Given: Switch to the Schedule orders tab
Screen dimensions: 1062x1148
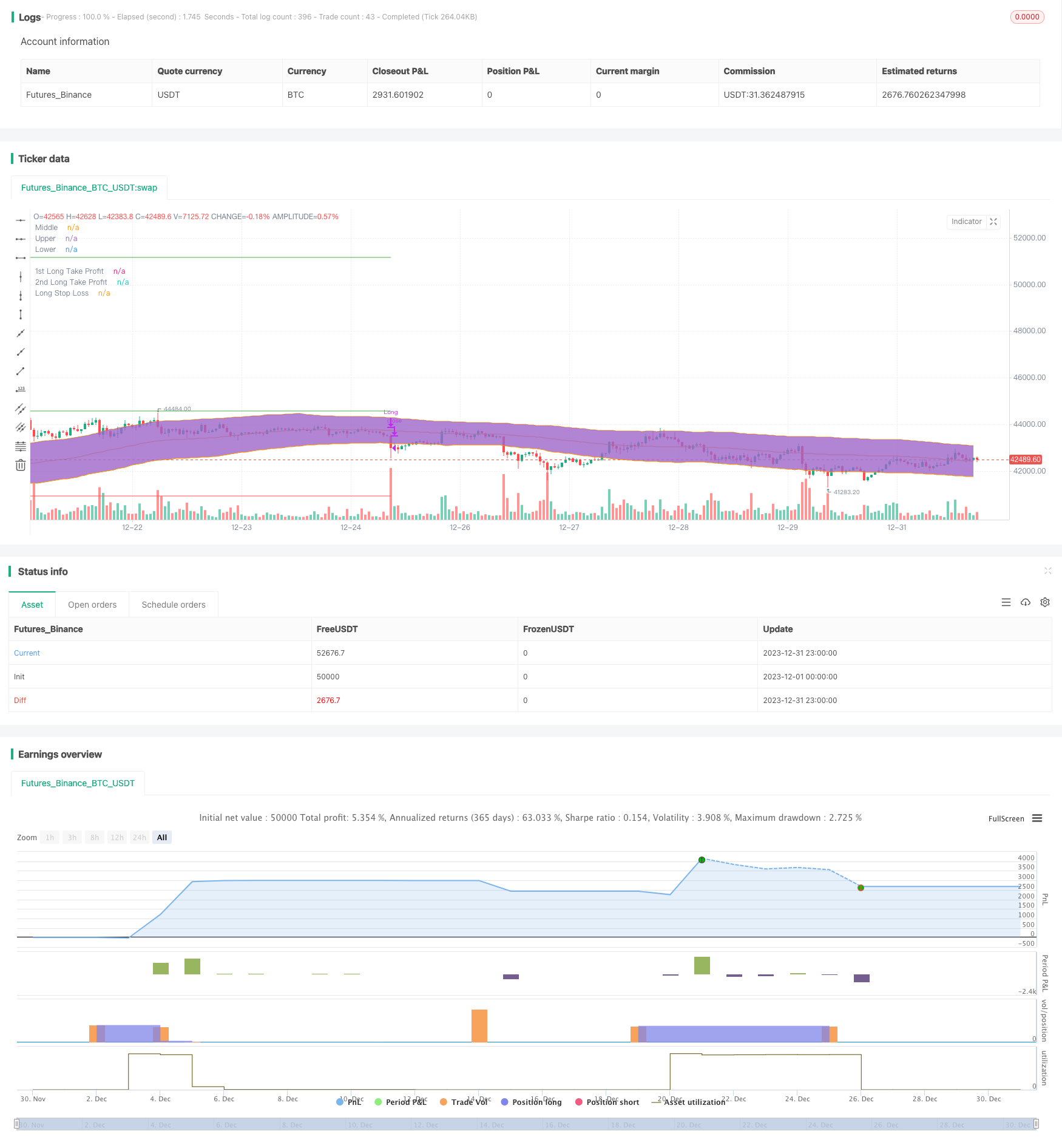Looking at the screenshot, I should click(x=174, y=605).
